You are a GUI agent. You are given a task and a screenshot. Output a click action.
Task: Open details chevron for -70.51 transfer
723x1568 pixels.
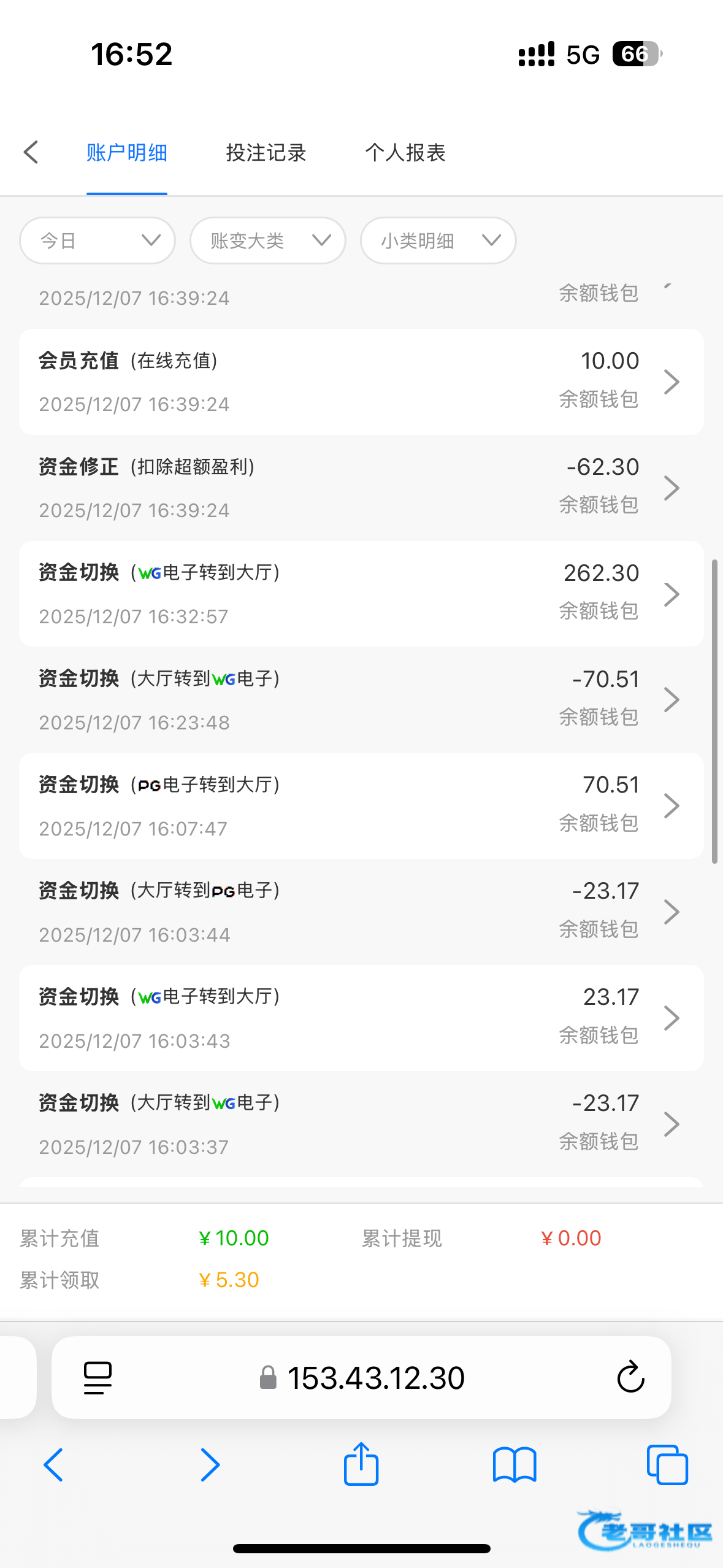coord(672,700)
